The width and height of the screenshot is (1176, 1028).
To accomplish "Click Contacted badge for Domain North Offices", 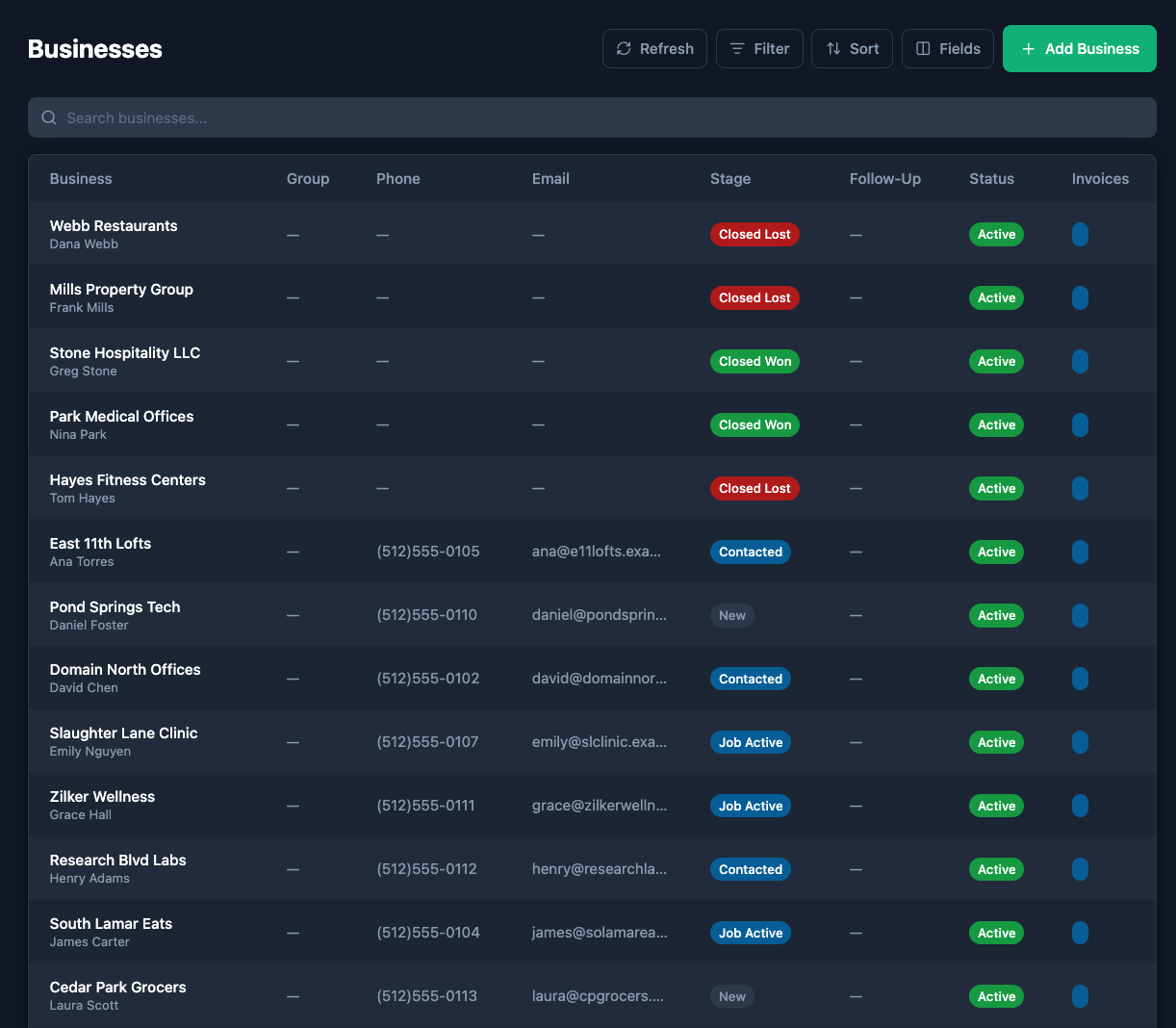I will (751, 679).
